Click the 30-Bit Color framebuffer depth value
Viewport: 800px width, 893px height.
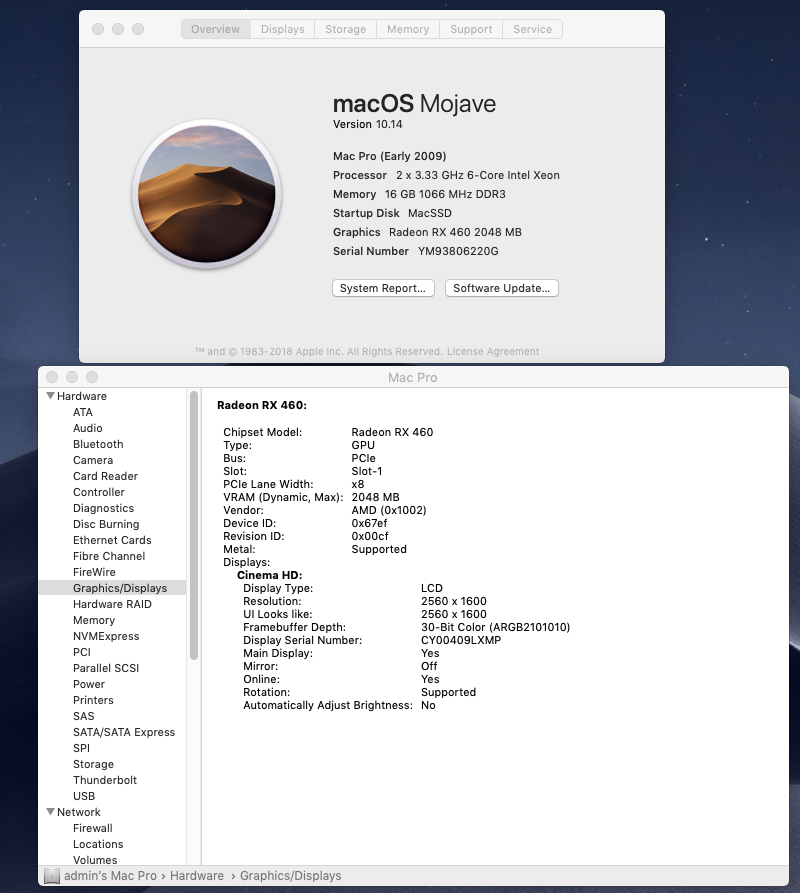click(x=495, y=627)
